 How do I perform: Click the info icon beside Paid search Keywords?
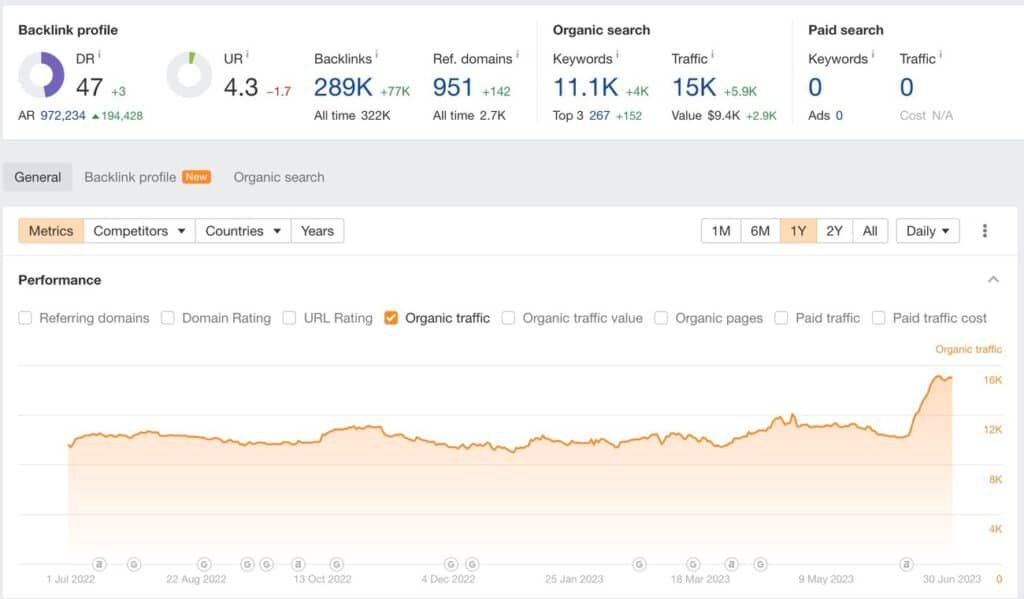click(x=872, y=54)
